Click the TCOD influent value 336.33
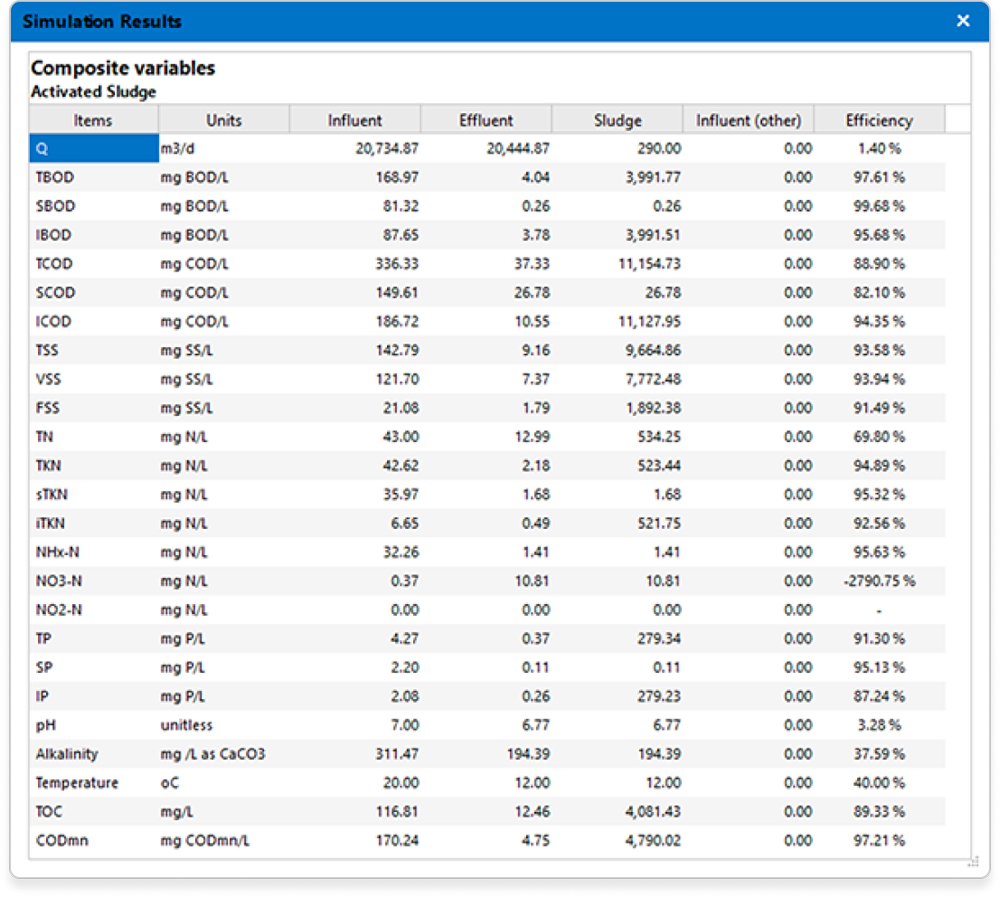Image resolution: width=1000 pixels, height=897 pixels. (393, 264)
